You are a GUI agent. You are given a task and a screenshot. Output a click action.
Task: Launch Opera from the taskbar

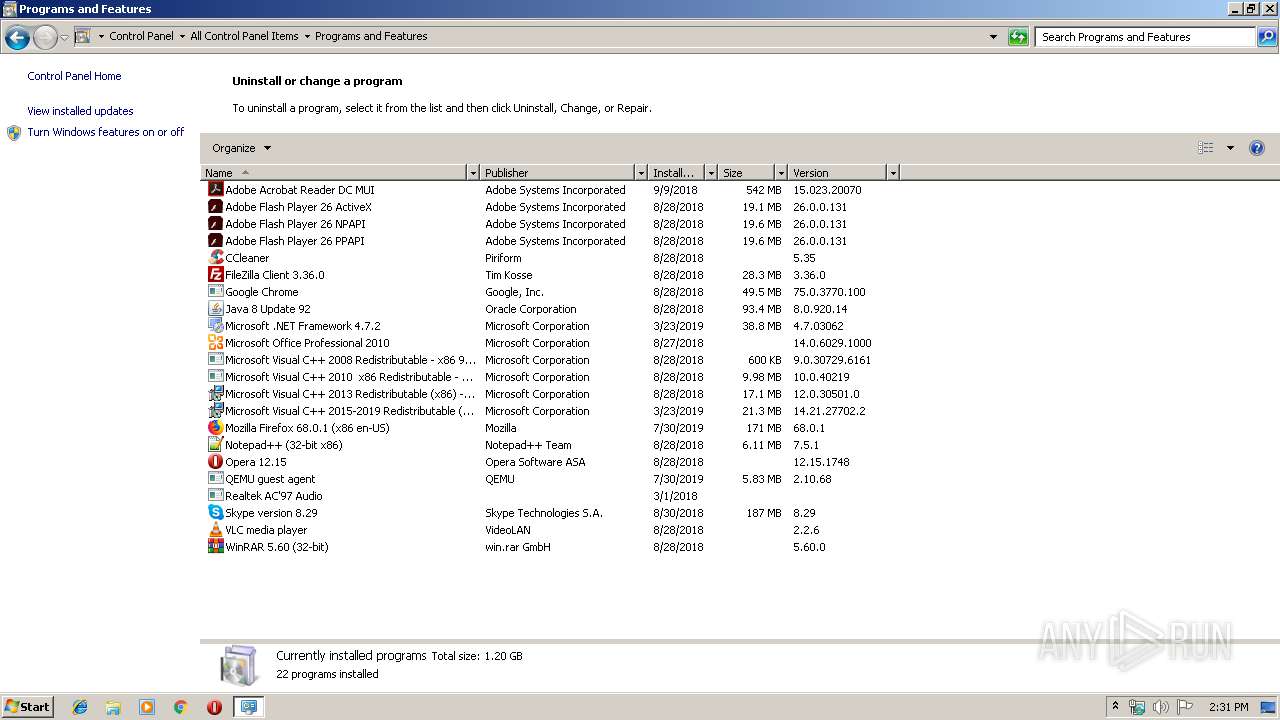(x=214, y=707)
